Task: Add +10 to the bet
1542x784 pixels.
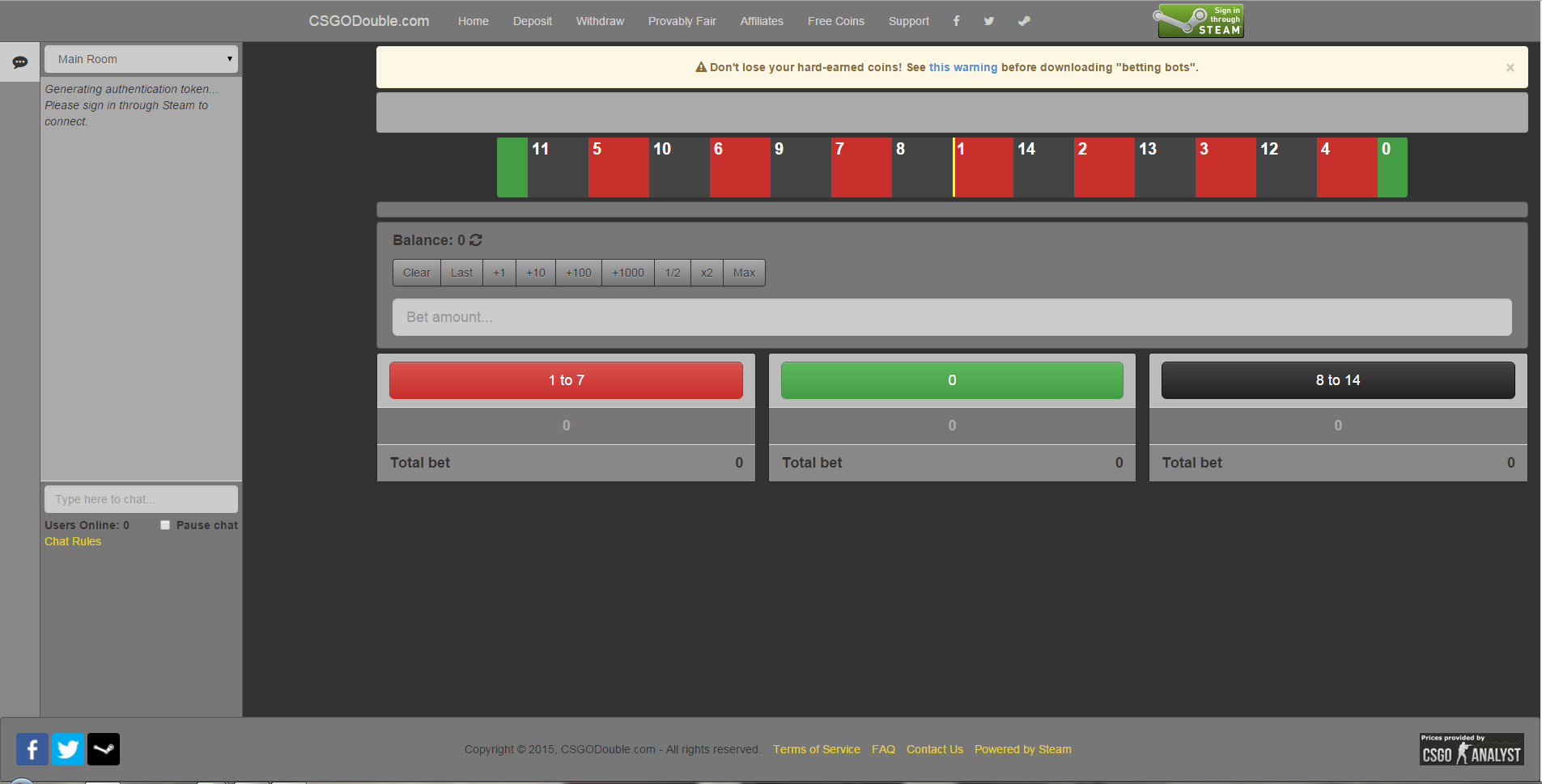Action: [535, 273]
